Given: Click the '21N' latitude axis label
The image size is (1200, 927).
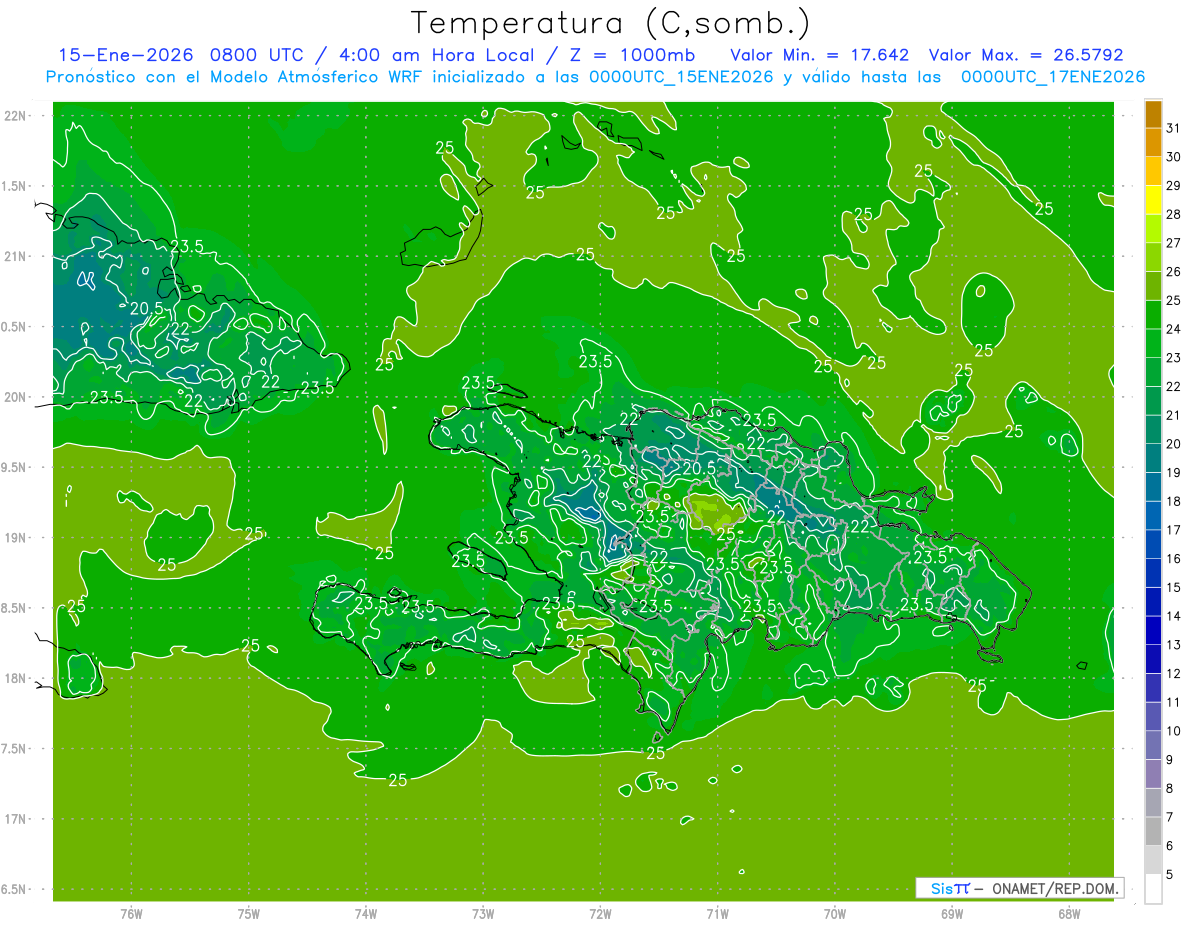Looking at the screenshot, I should pos(14,257).
